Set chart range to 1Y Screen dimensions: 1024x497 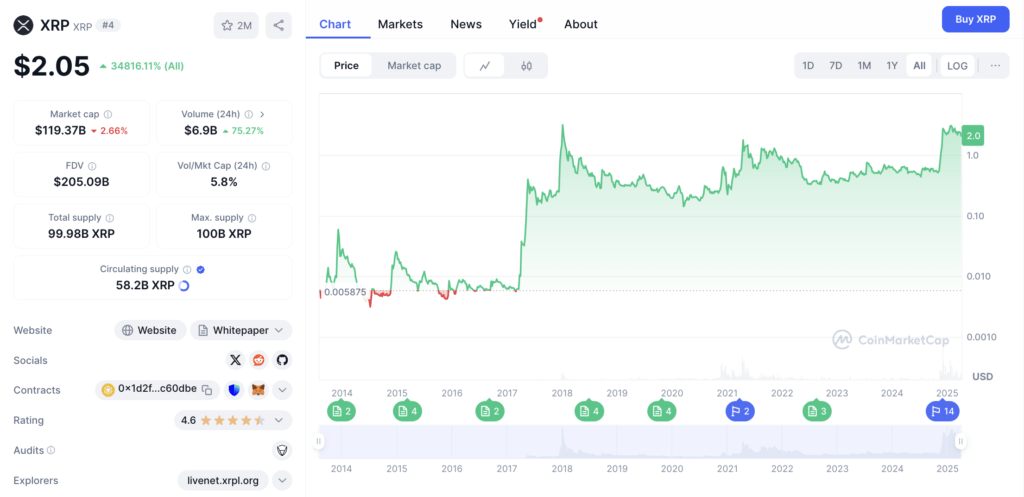click(x=892, y=65)
